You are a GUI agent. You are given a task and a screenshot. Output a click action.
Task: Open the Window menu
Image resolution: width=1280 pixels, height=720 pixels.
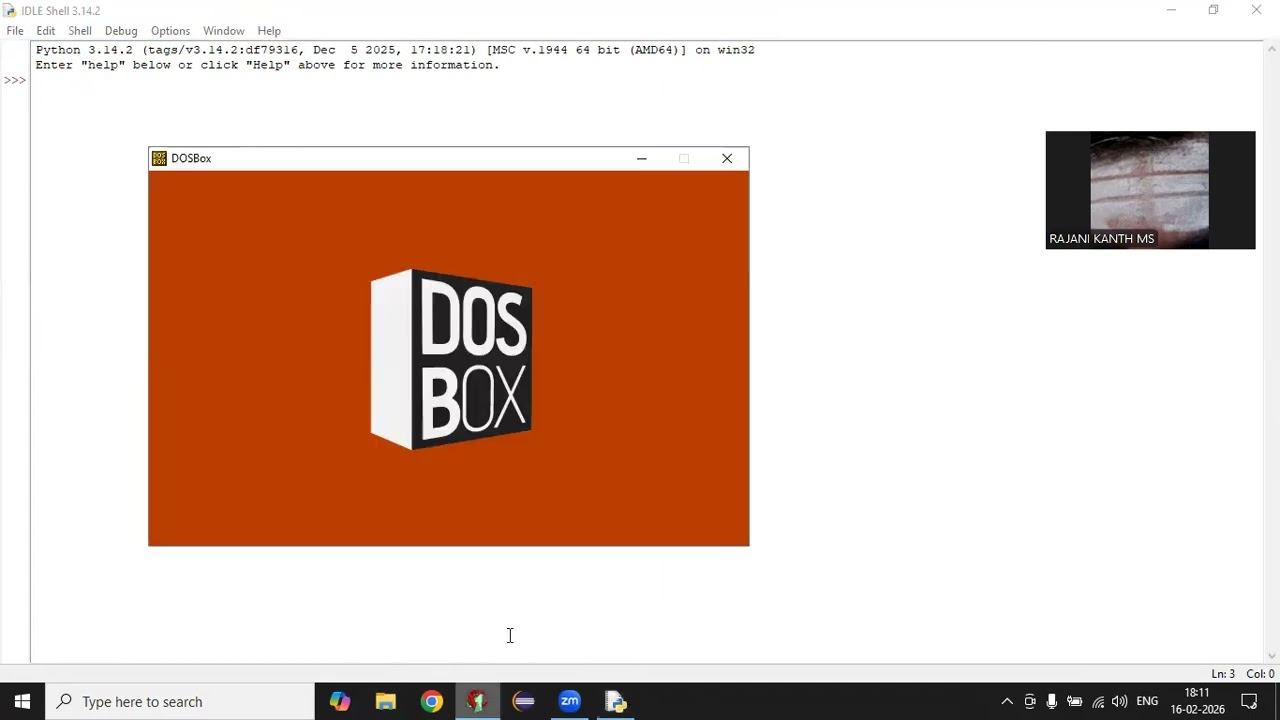[224, 31]
